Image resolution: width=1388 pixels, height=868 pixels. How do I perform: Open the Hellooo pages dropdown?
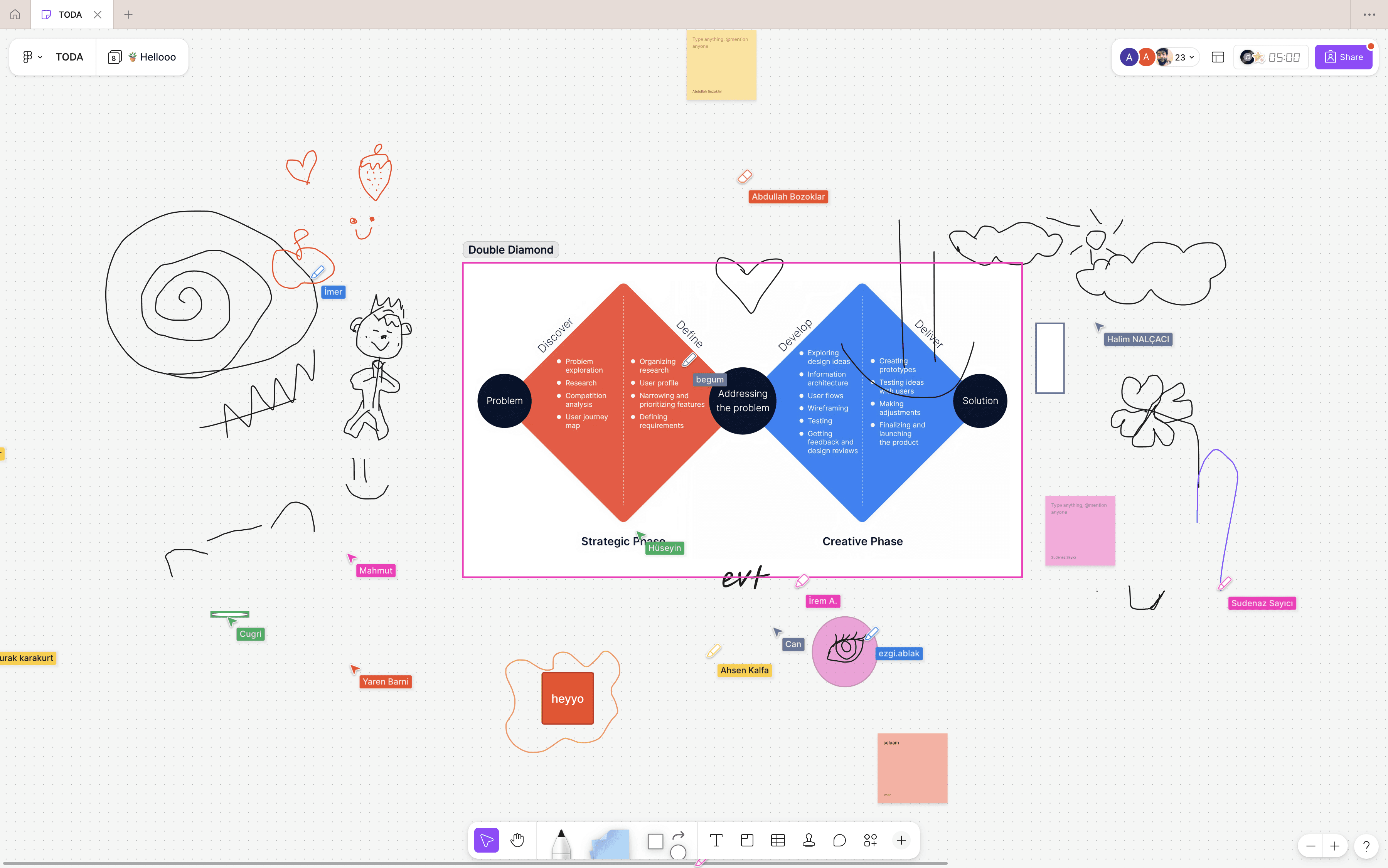point(142,57)
